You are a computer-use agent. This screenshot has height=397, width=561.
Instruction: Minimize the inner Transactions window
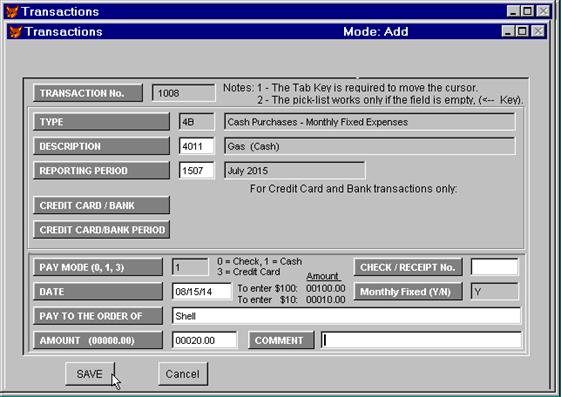(x=508, y=31)
